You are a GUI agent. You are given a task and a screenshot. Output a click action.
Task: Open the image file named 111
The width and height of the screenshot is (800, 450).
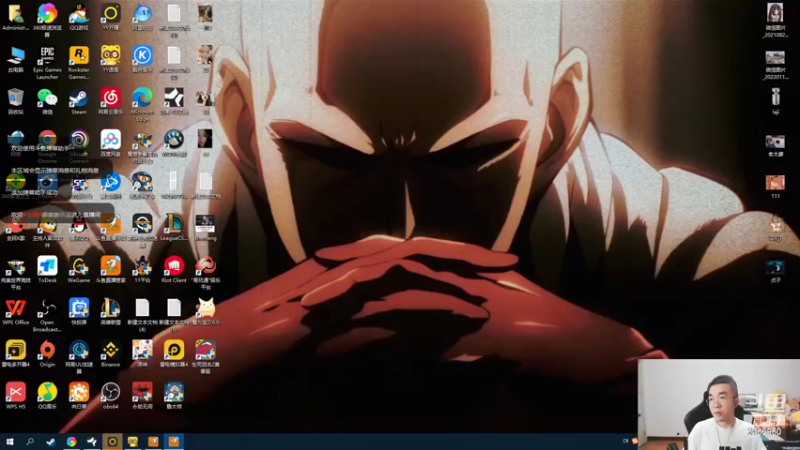pos(775,186)
